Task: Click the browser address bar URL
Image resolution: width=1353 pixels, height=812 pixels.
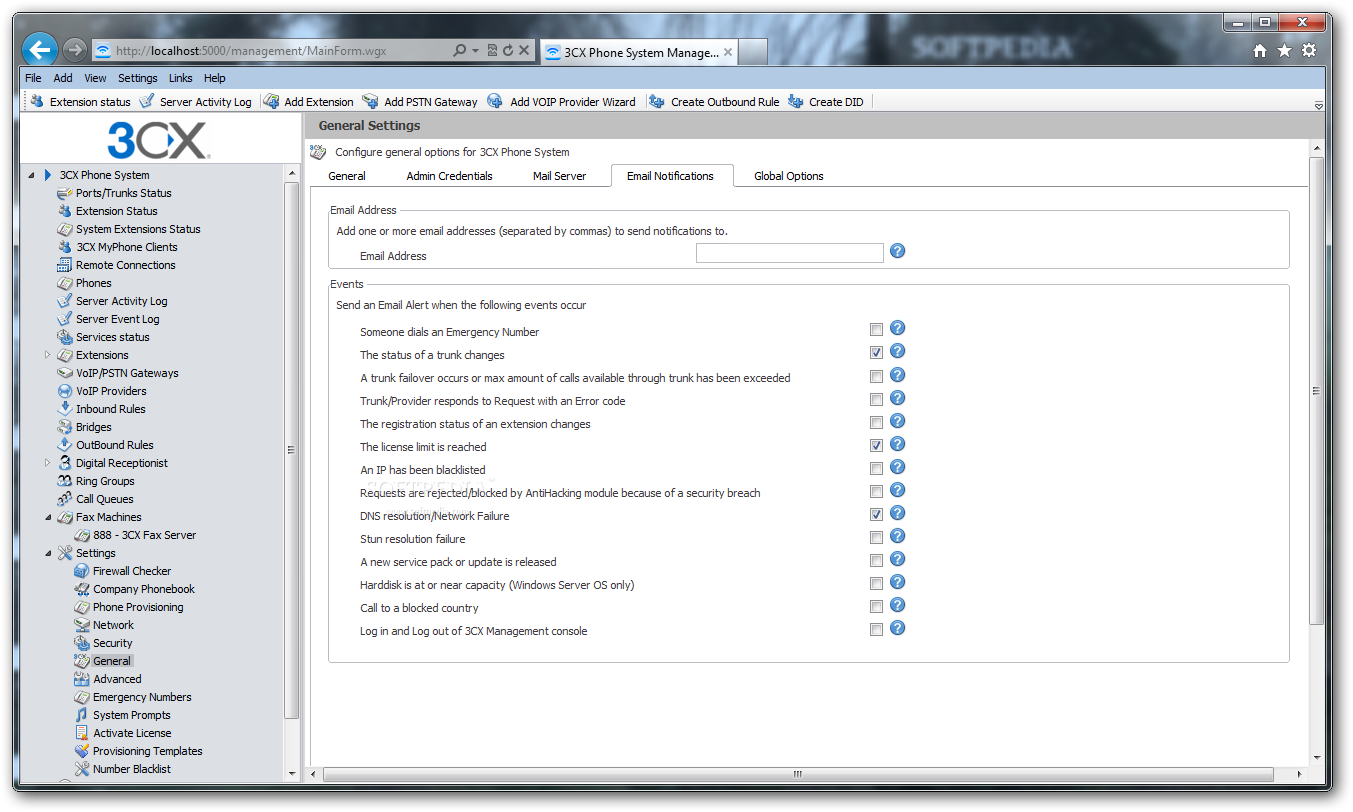Action: pos(250,51)
